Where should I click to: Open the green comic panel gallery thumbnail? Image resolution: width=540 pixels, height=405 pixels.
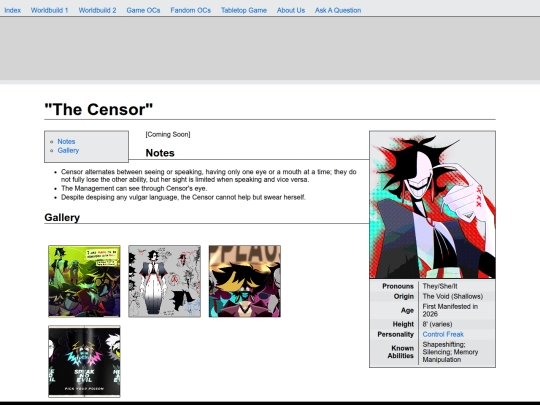click(84, 281)
